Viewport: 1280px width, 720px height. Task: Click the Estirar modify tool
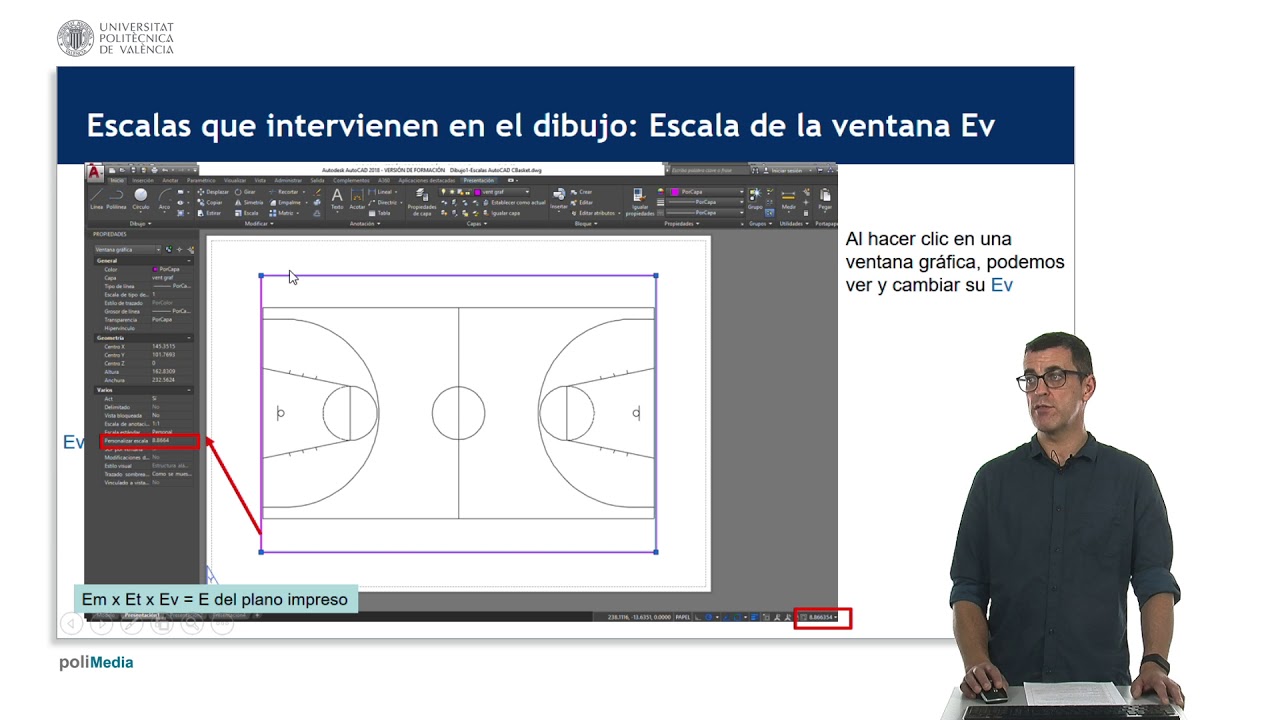(210, 213)
